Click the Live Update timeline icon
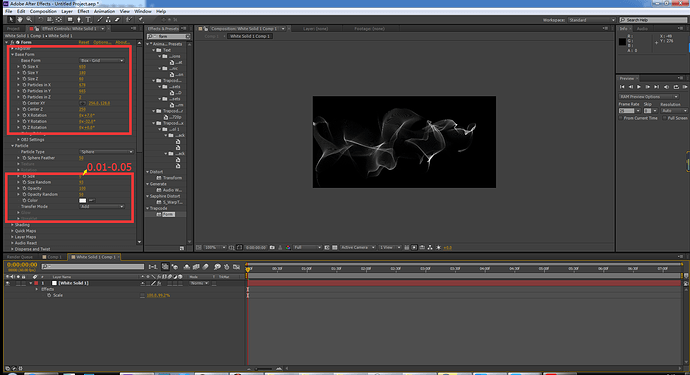Image resolution: width=690 pixels, height=375 pixels. pyautogui.click(x=165, y=267)
